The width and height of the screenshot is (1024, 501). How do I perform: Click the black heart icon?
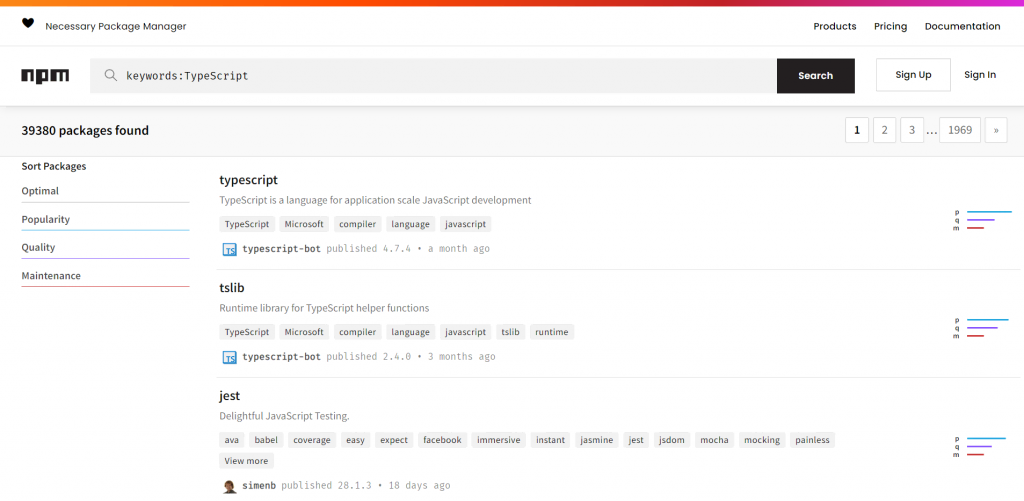(27, 24)
